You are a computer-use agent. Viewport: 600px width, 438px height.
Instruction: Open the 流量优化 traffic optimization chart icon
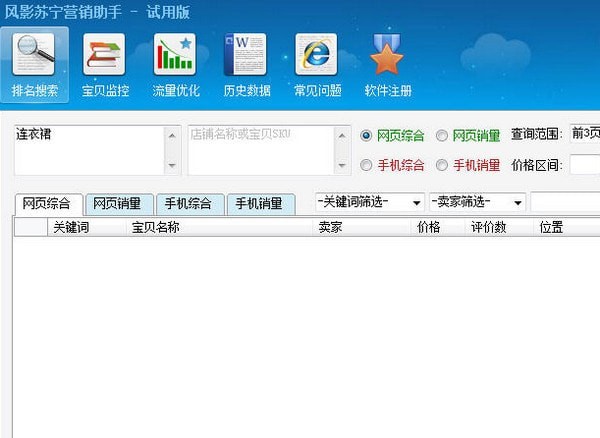(175, 65)
